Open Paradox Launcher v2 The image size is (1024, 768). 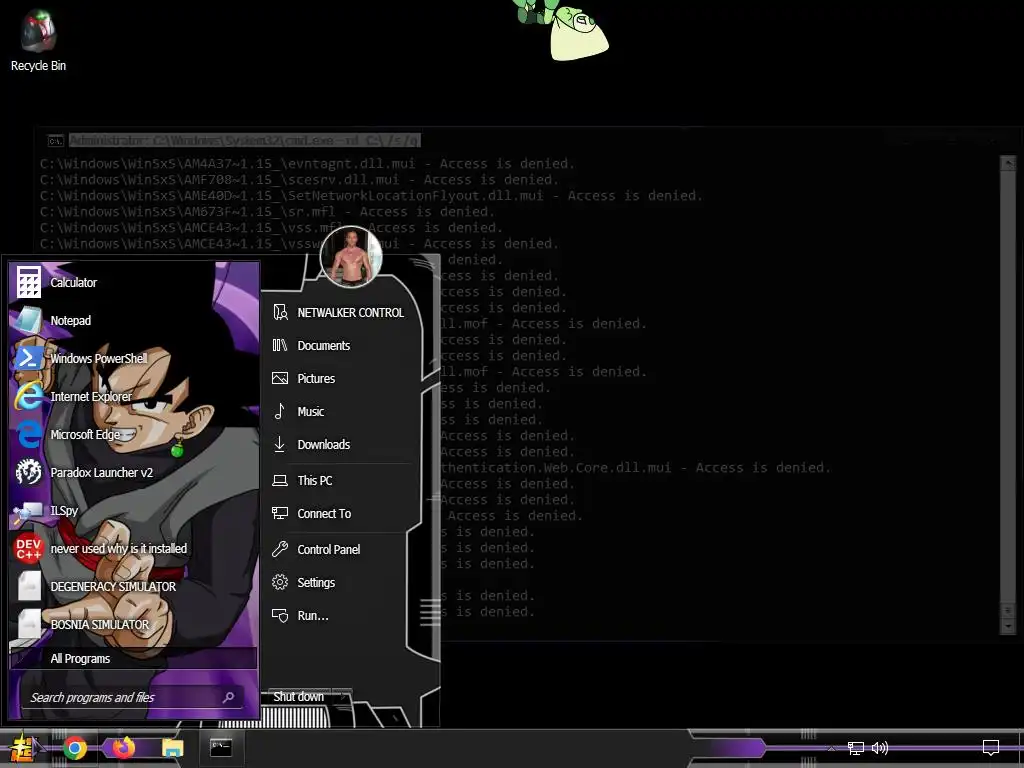coord(134,472)
